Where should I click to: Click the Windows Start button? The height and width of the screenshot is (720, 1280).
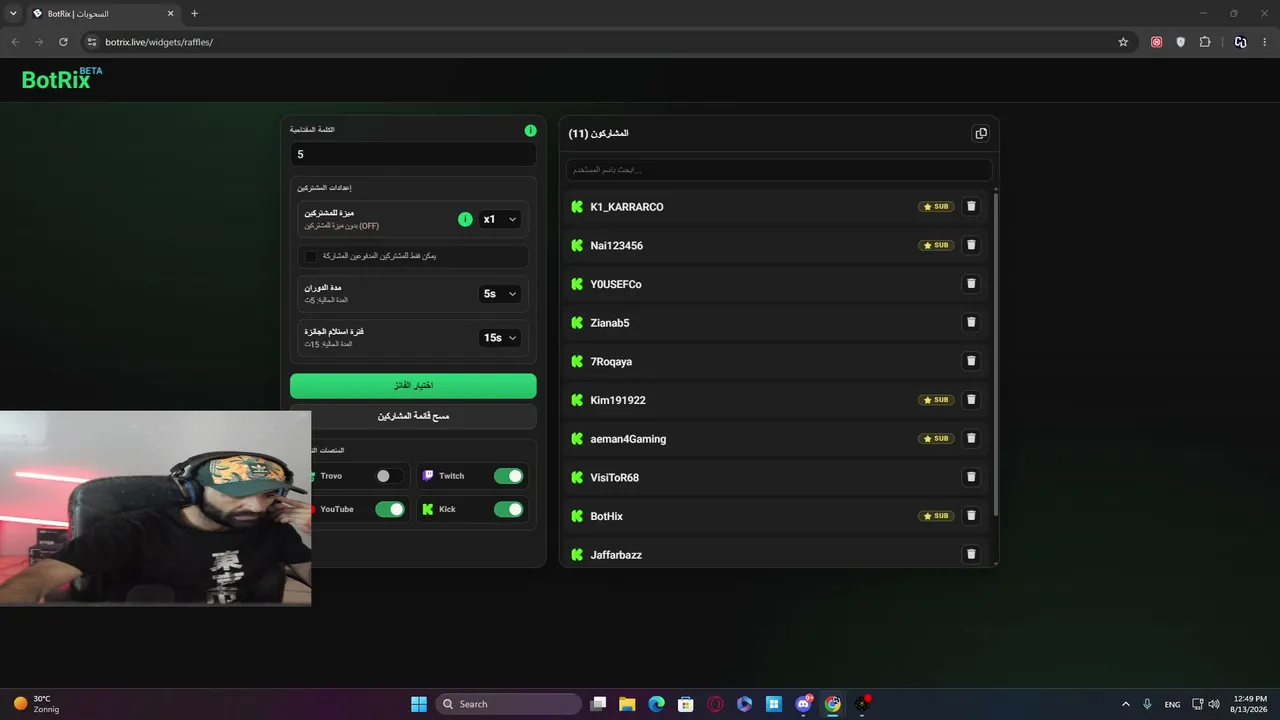click(419, 704)
